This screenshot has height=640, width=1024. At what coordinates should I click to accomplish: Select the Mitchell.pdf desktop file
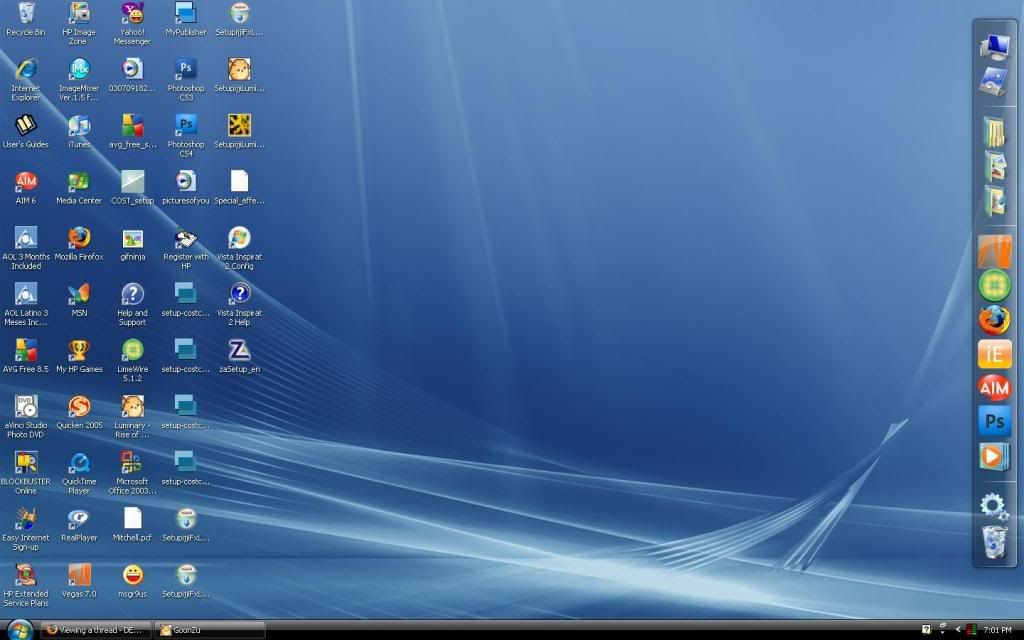tap(133, 524)
